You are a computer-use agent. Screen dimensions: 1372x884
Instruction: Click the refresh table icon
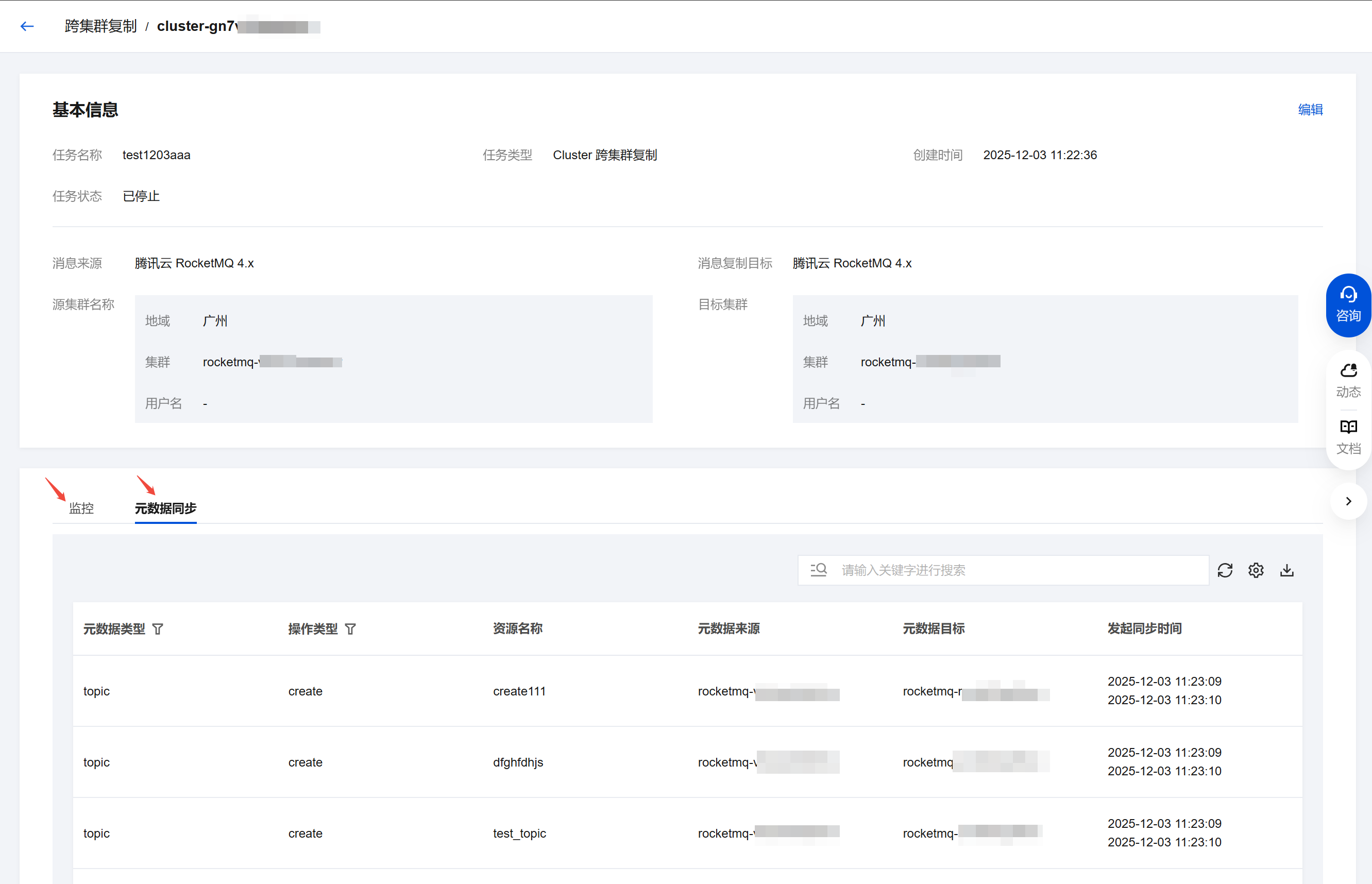click(1225, 570)
